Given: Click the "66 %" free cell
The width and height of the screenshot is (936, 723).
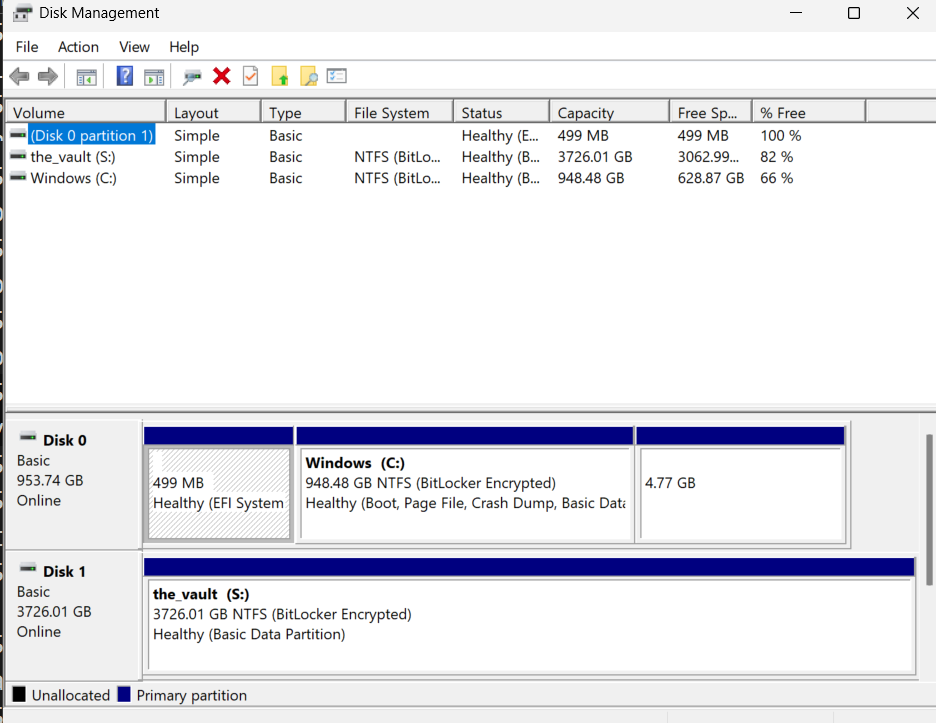Looking at the screenshot, I should click(x=777, y=178).
